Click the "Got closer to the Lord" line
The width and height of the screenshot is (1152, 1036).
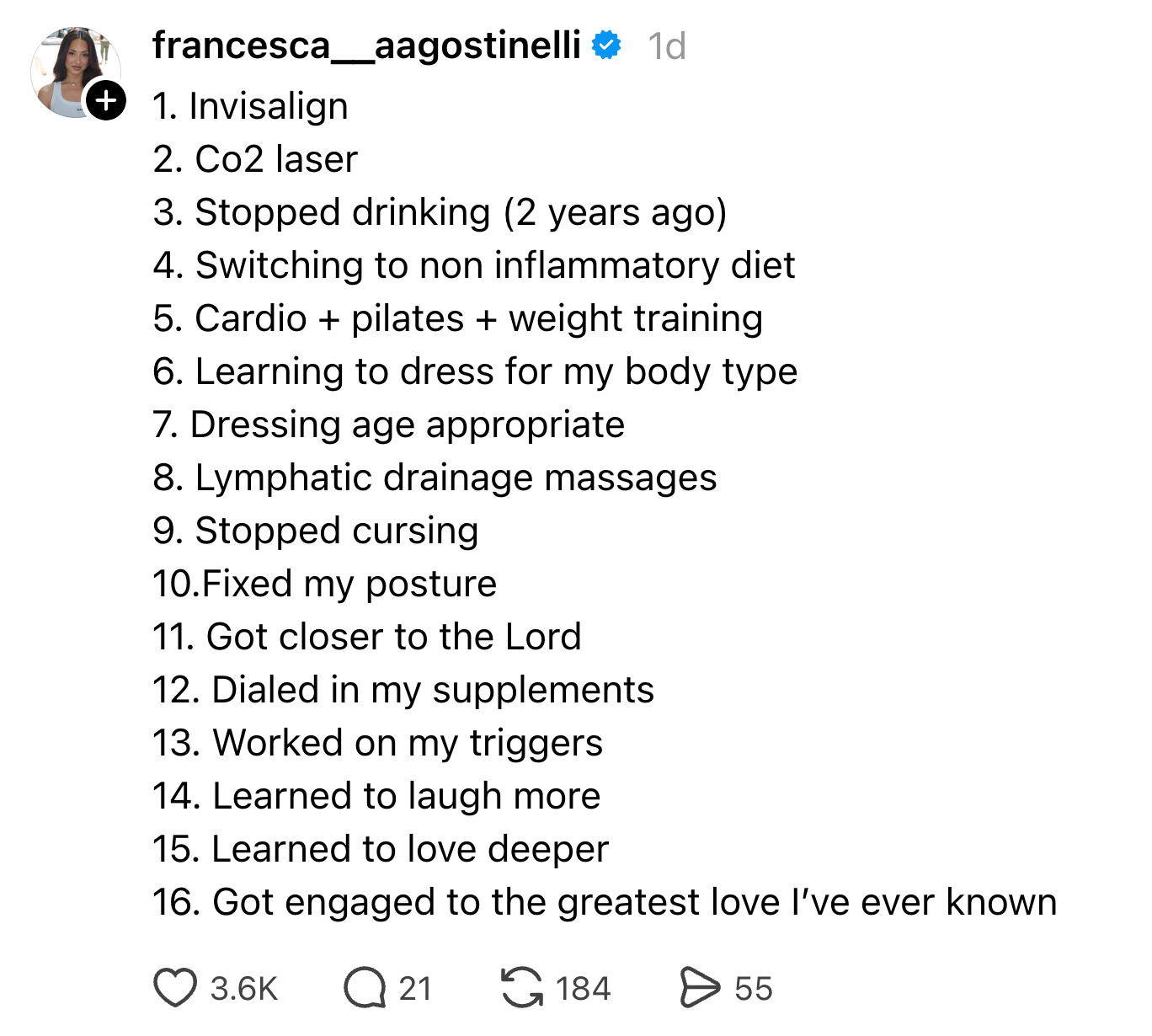367,637
